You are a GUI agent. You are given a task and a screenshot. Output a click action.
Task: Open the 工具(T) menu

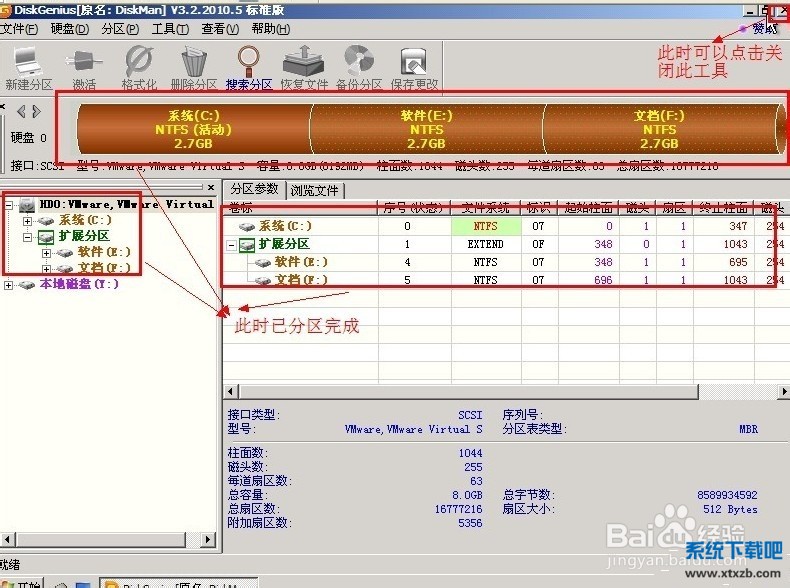tap(169, 29)
